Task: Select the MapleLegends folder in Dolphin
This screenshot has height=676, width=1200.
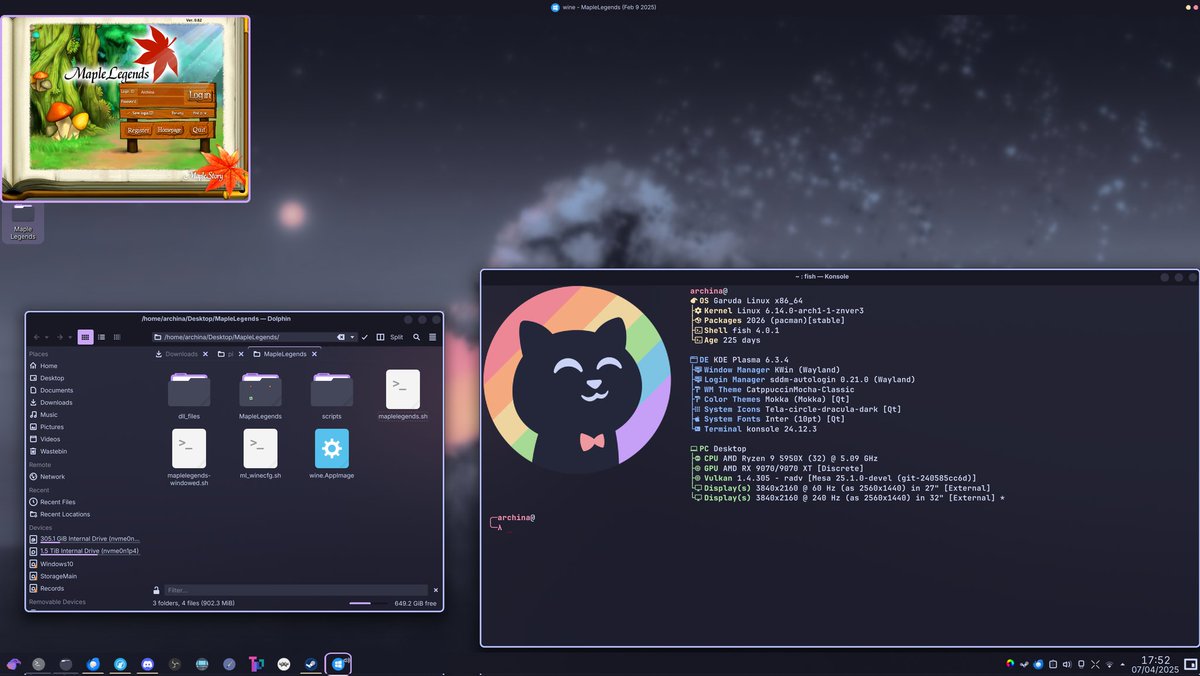Action: 260,396
